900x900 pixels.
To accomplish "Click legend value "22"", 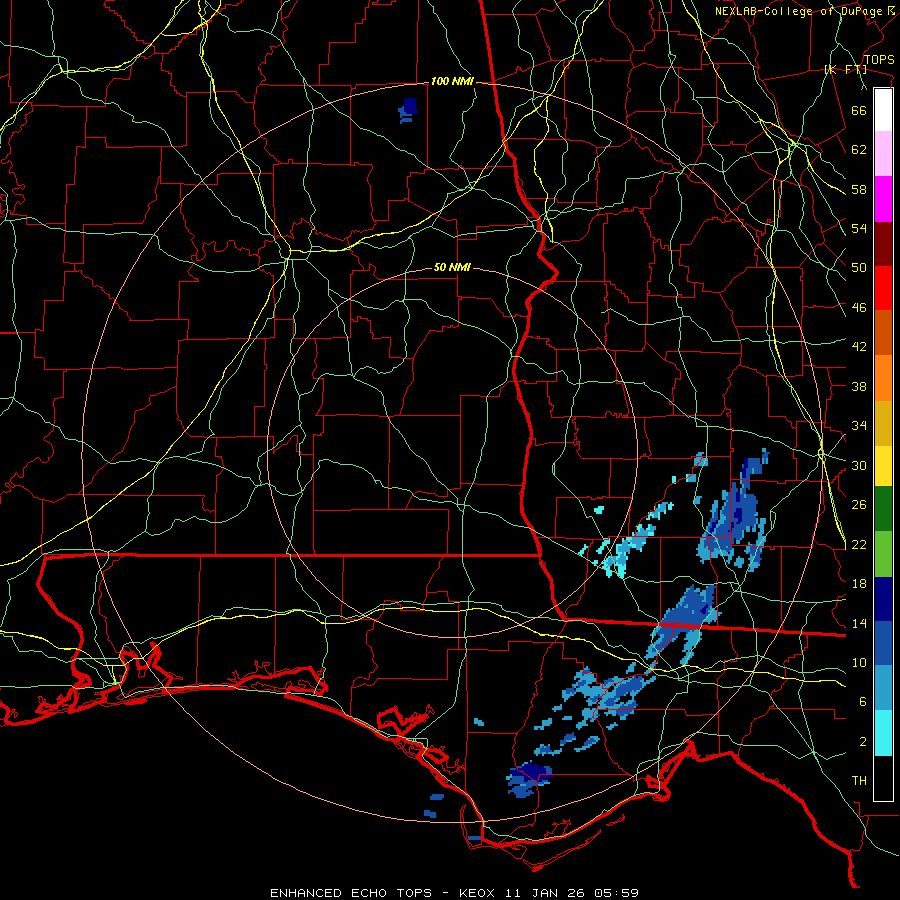I will [x=859, y=544].
